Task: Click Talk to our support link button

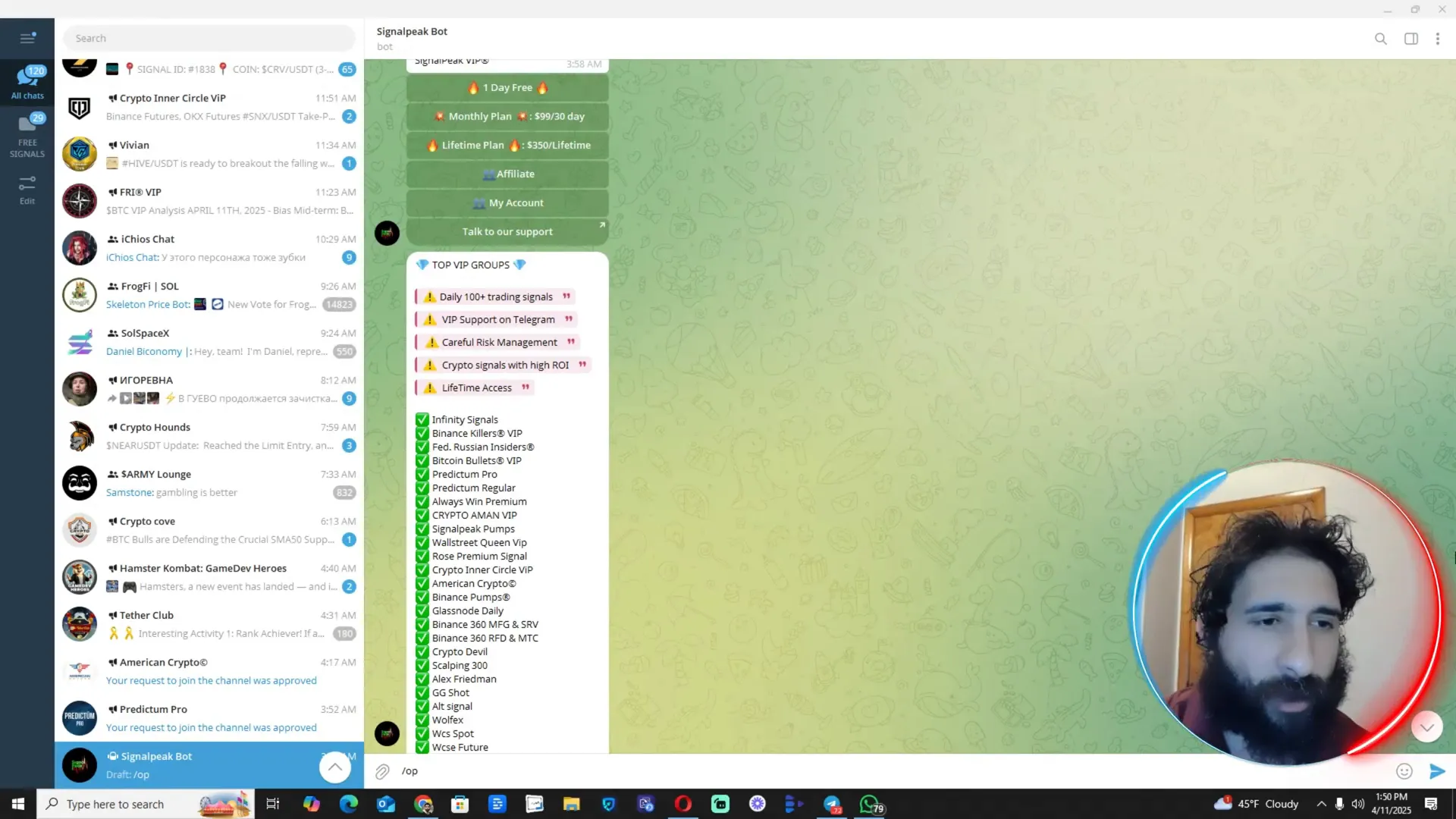Action: click(x=507, y=231)
